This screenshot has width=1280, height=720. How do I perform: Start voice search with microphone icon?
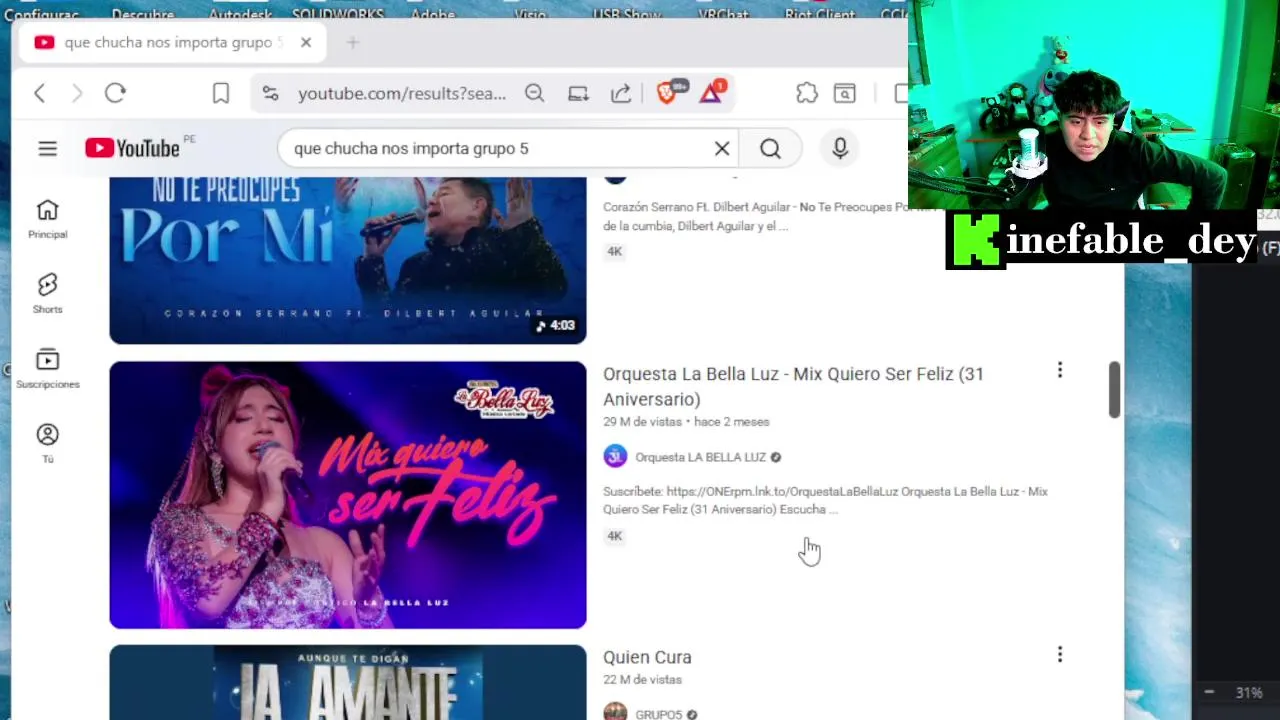(840, 148)
